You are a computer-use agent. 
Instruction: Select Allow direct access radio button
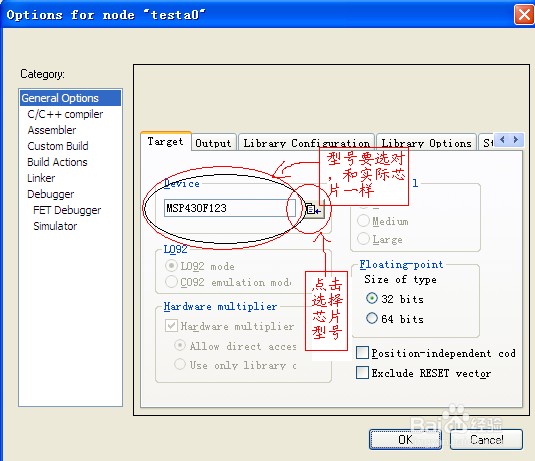(x=180, y=345)
